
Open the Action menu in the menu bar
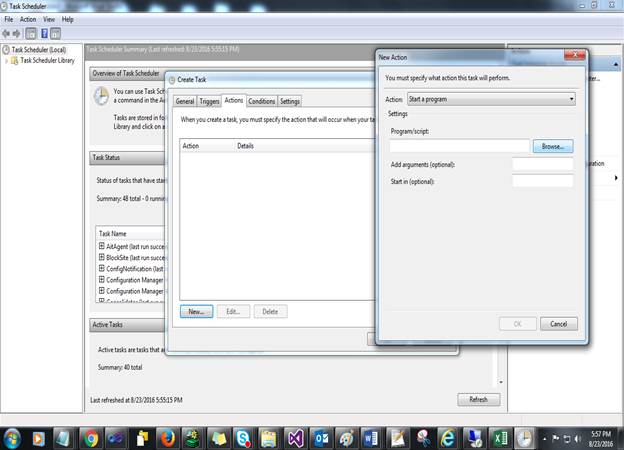tap(28, 19)
